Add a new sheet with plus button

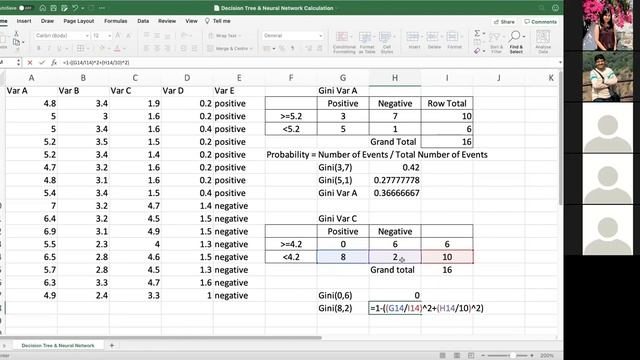[111, 345]
